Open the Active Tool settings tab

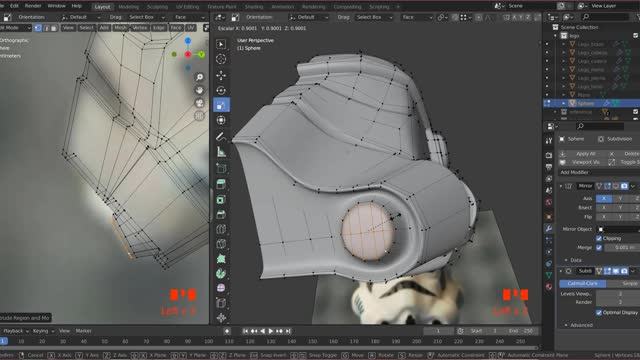(549, 140)
